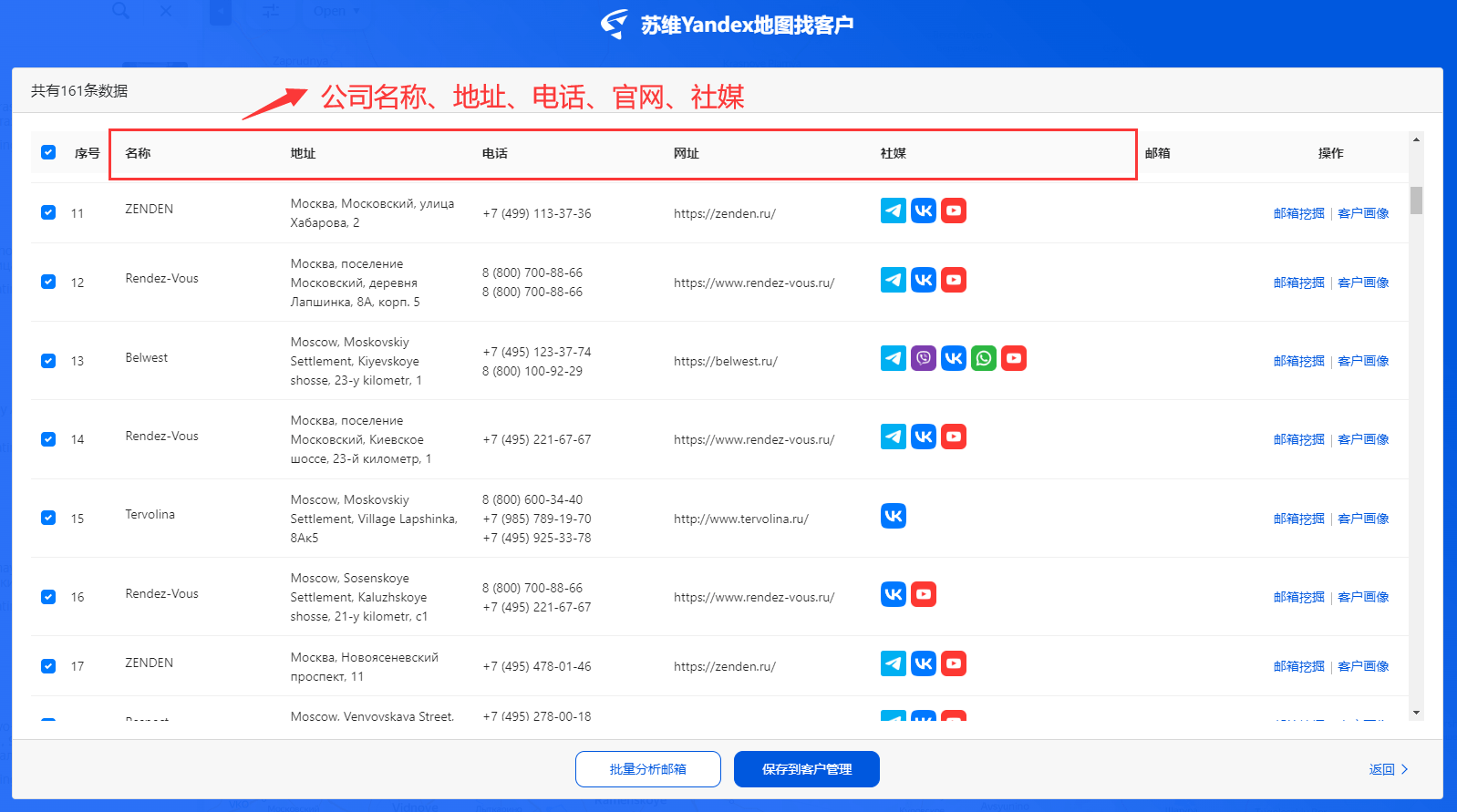Click http://www.tervolina.ru/ website text

click(741, 519)
